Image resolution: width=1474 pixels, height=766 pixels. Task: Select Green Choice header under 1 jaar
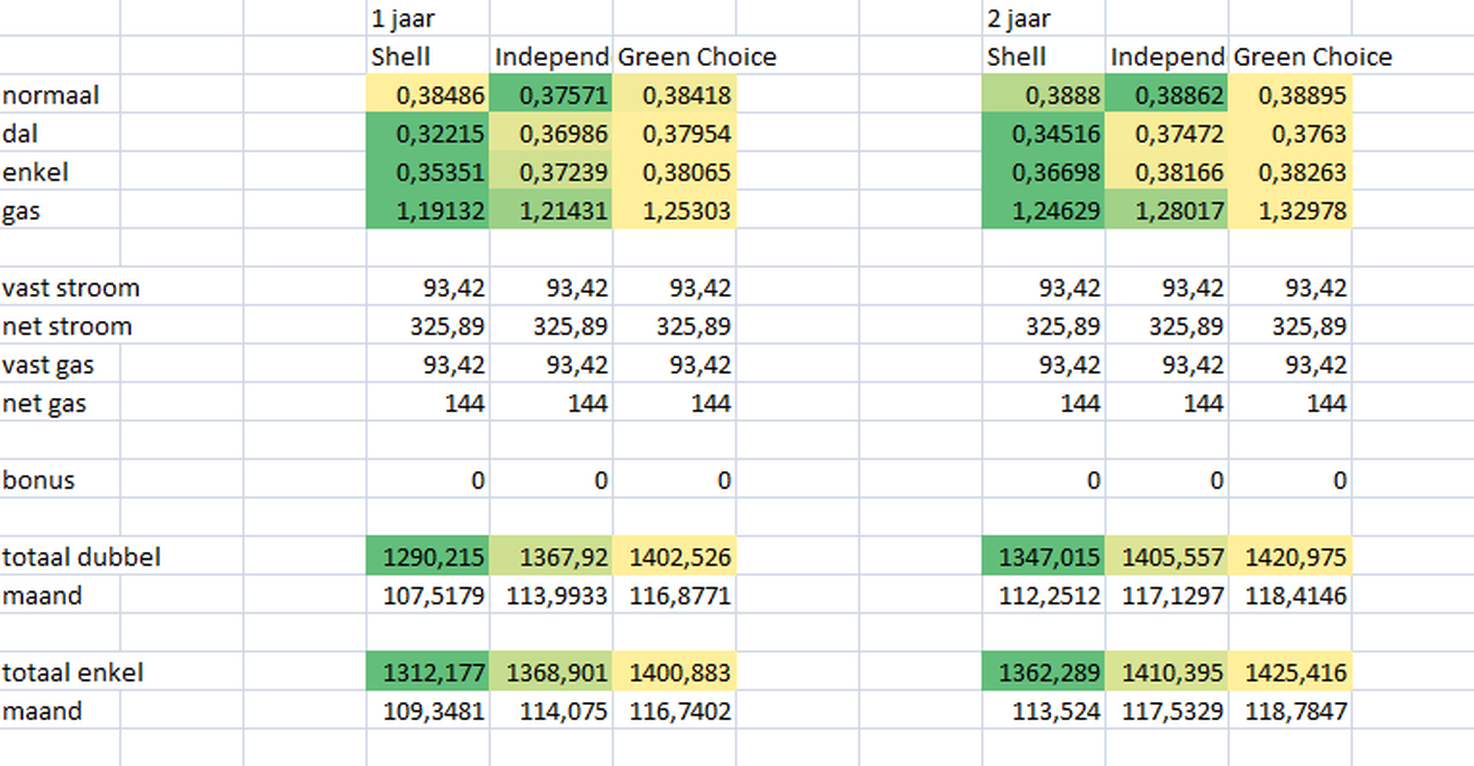tap(697, 56)
